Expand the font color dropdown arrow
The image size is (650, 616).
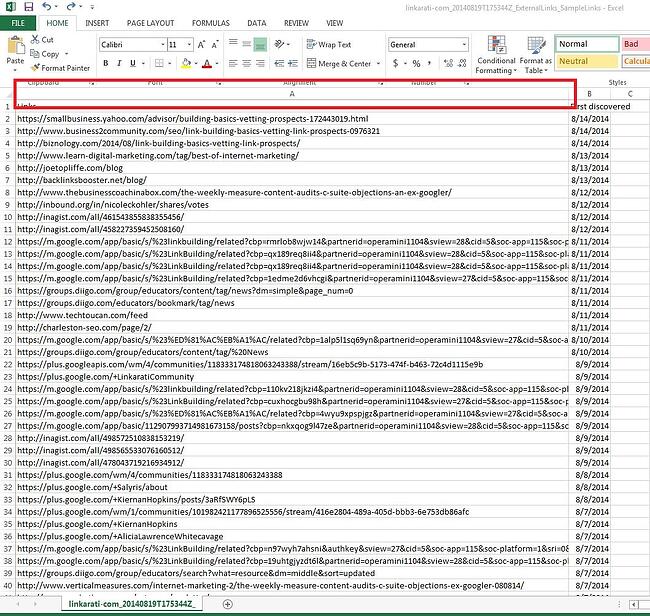click(x=216, y=63)
